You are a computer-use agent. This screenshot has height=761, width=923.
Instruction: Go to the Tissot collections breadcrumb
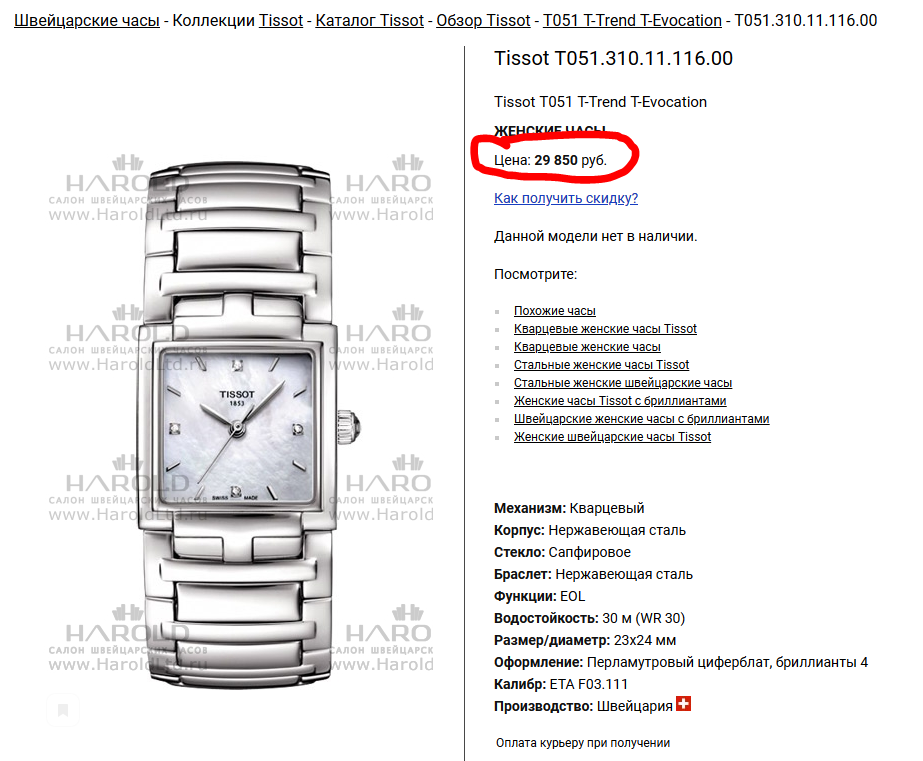click(281, 21)
